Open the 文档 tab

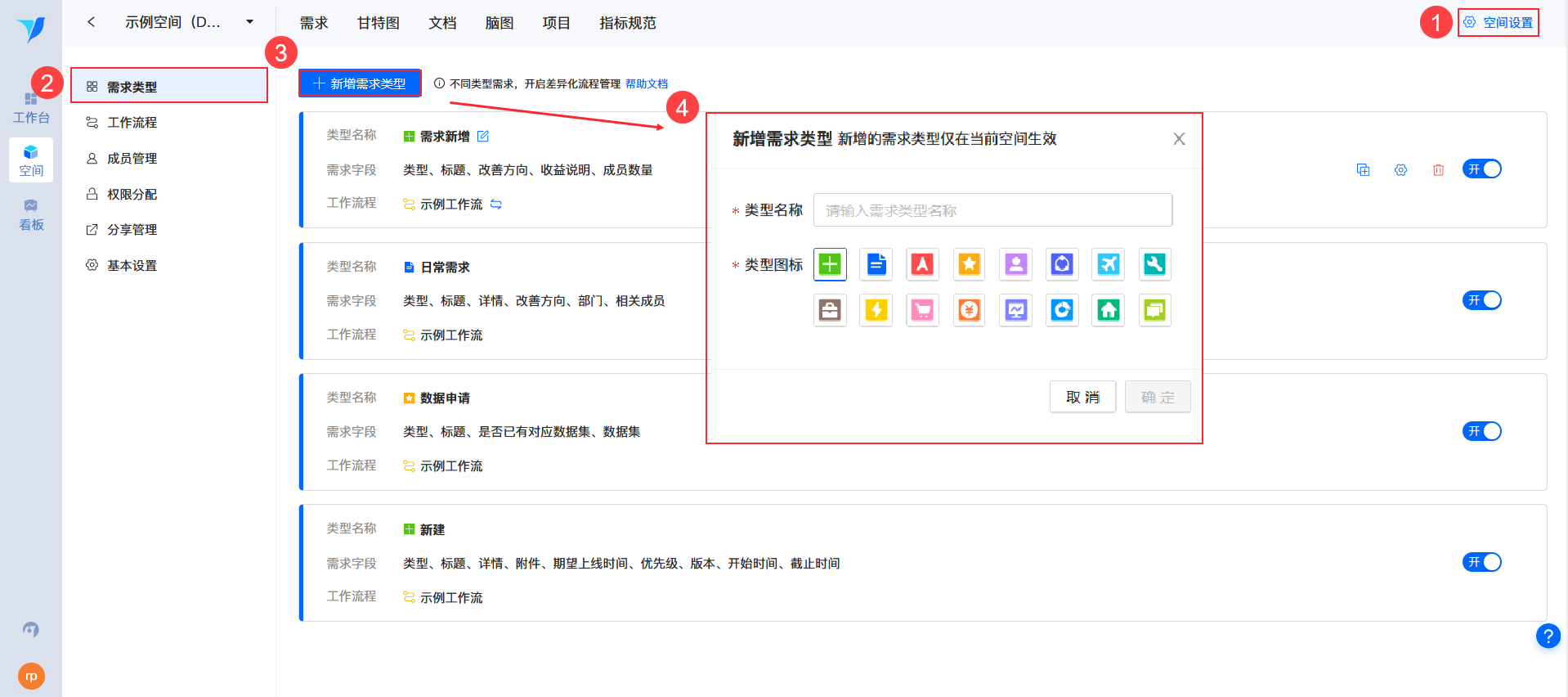tap(442, 23)
